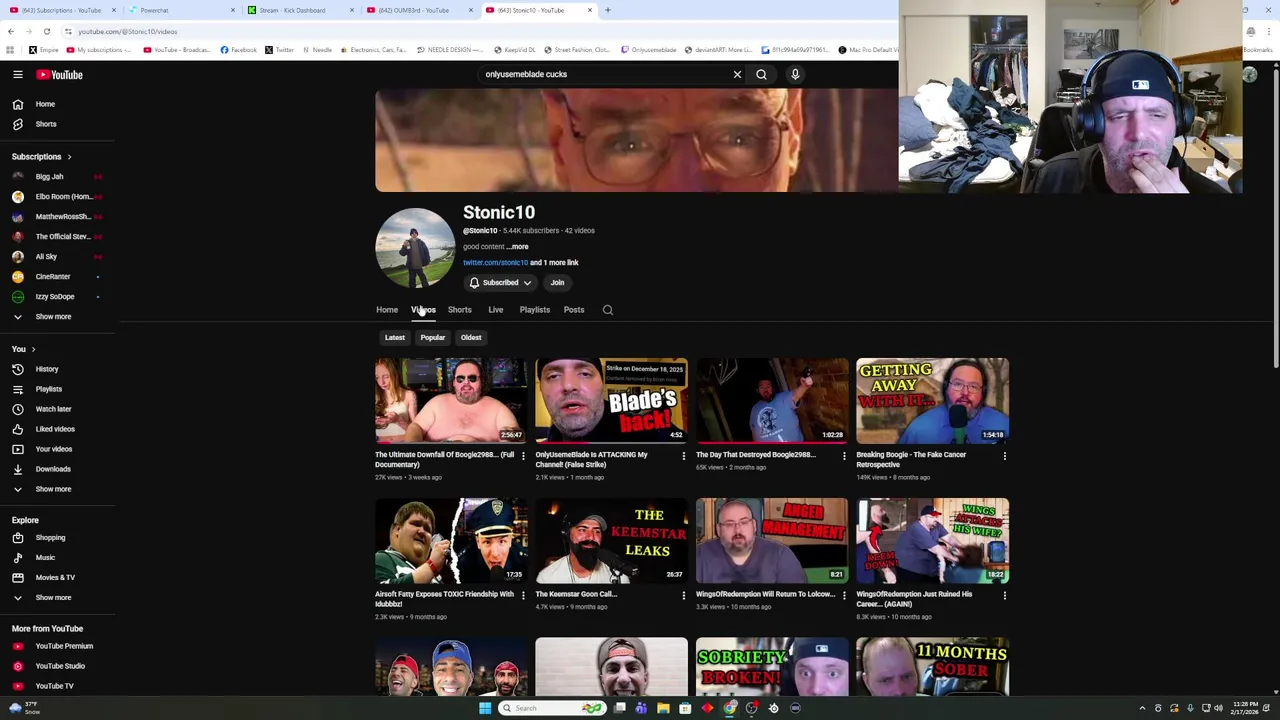
Task: Go back in the browser
Action: click(x=10, y=31)
